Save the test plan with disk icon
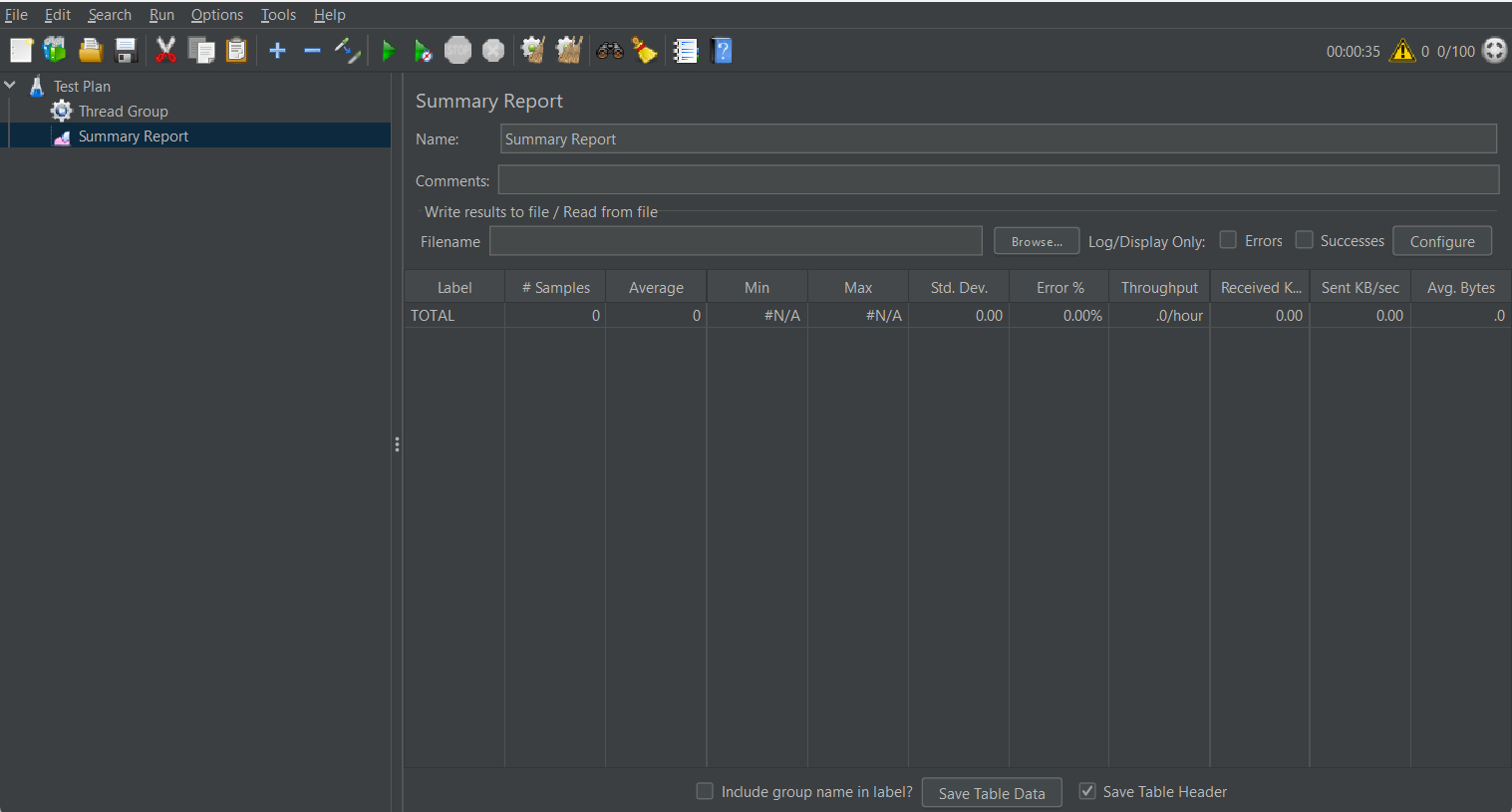The height and width of the screenshot is (812, 1512). pos(126,50)
